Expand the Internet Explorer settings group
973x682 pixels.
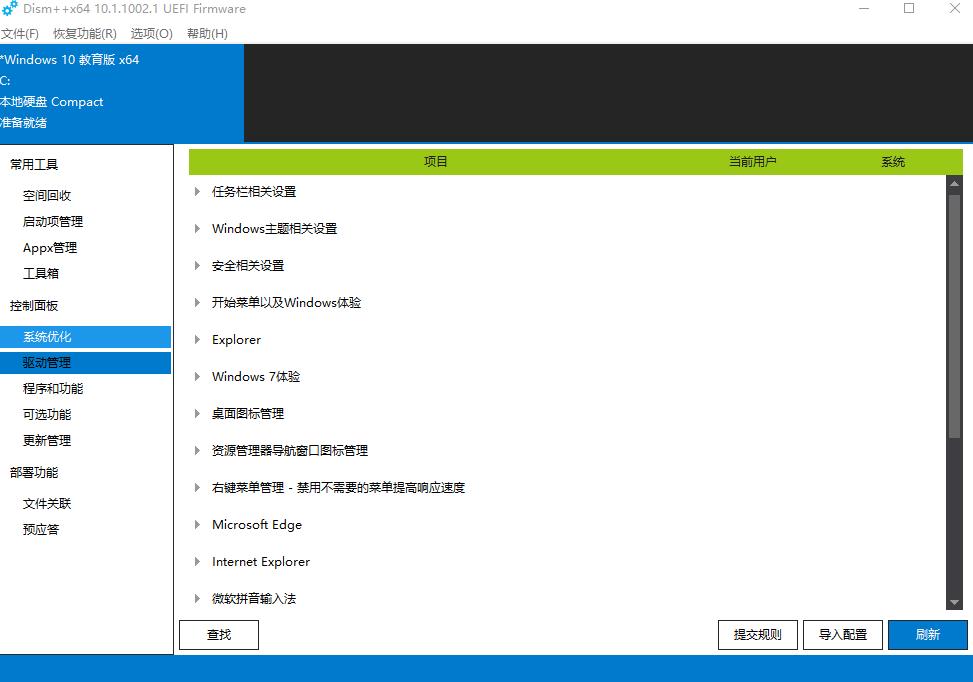point(196,561)
